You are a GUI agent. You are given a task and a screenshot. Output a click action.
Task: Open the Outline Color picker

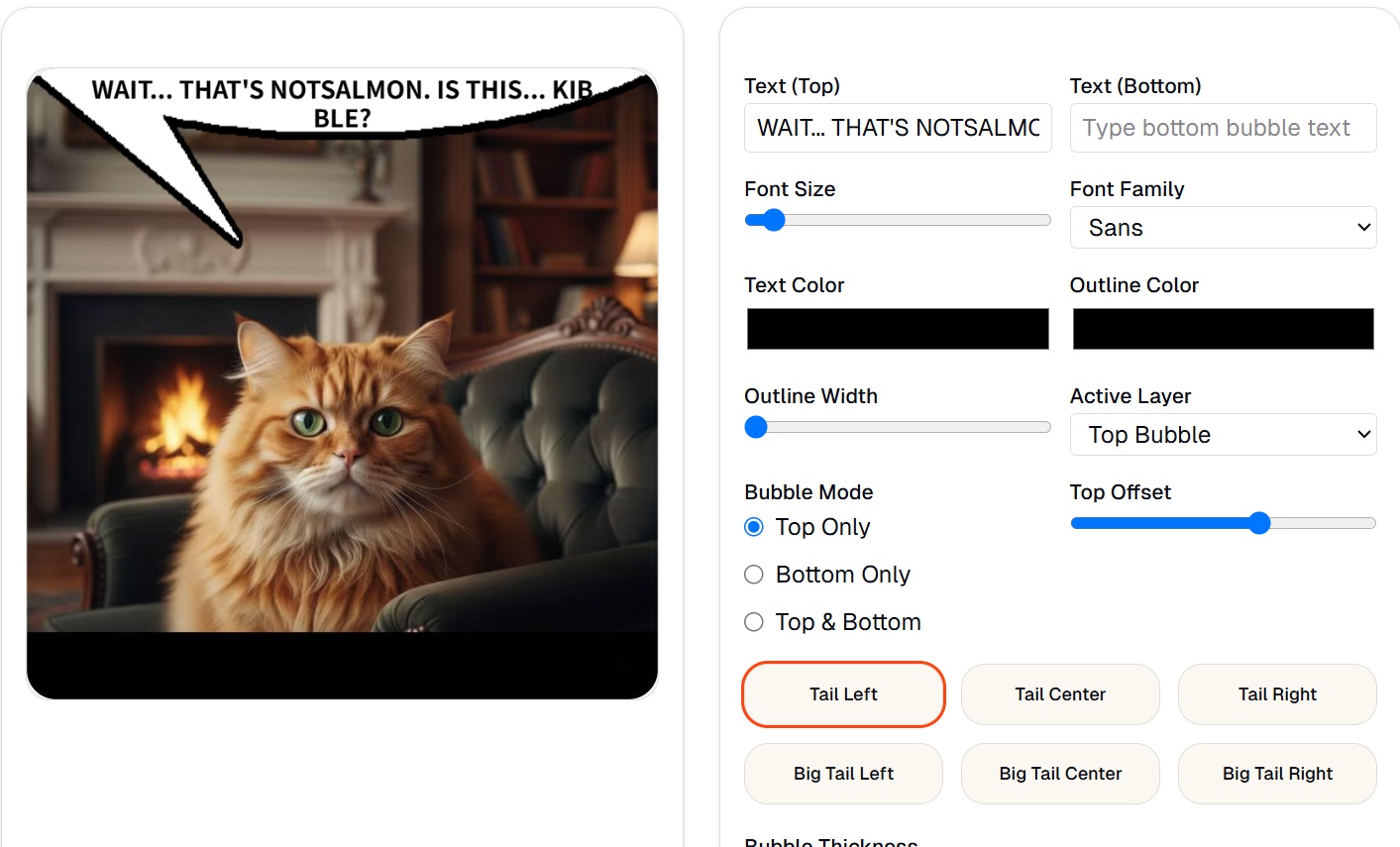1223,329
